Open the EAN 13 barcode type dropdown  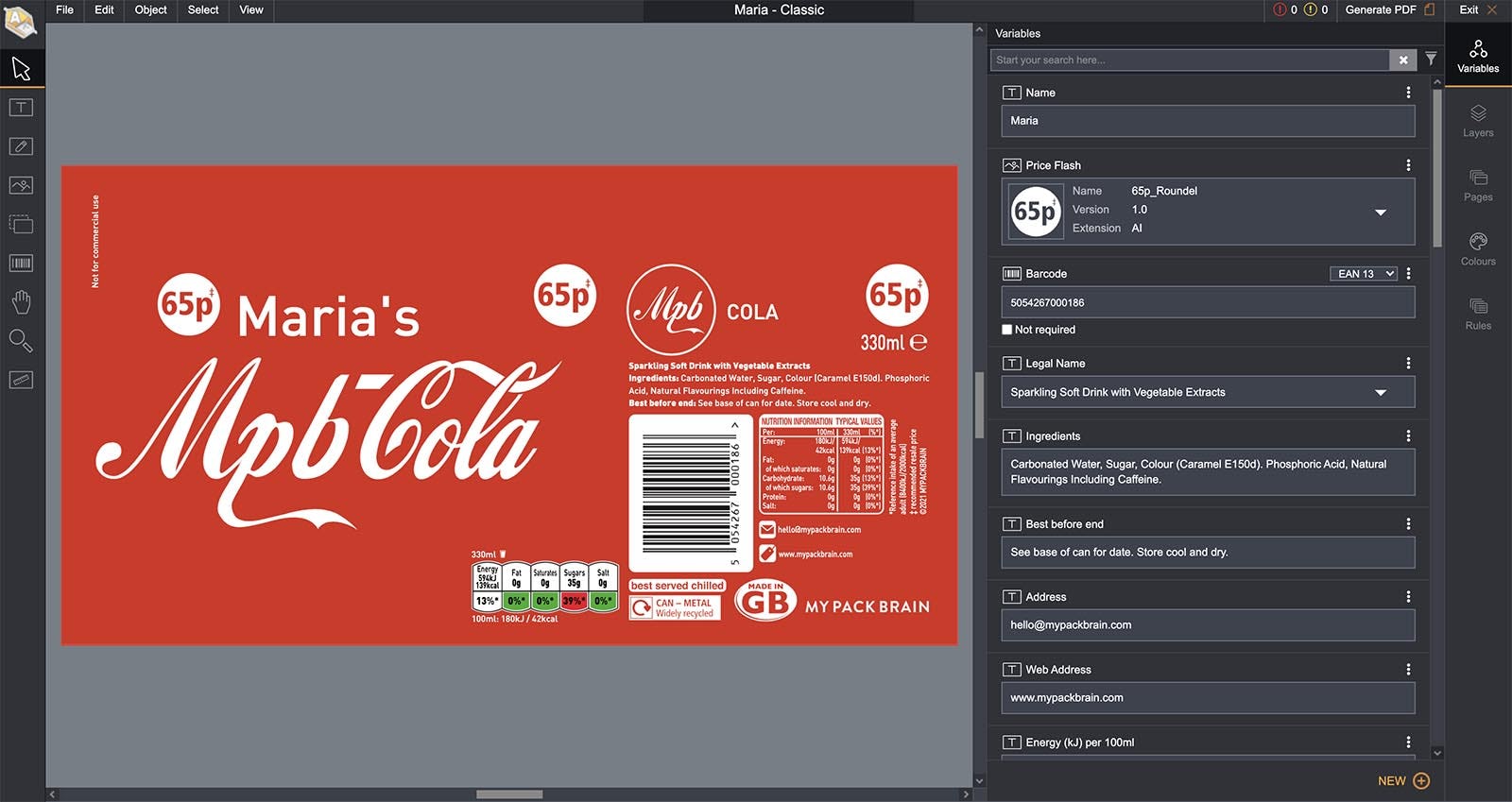[x=1364, y=274]
